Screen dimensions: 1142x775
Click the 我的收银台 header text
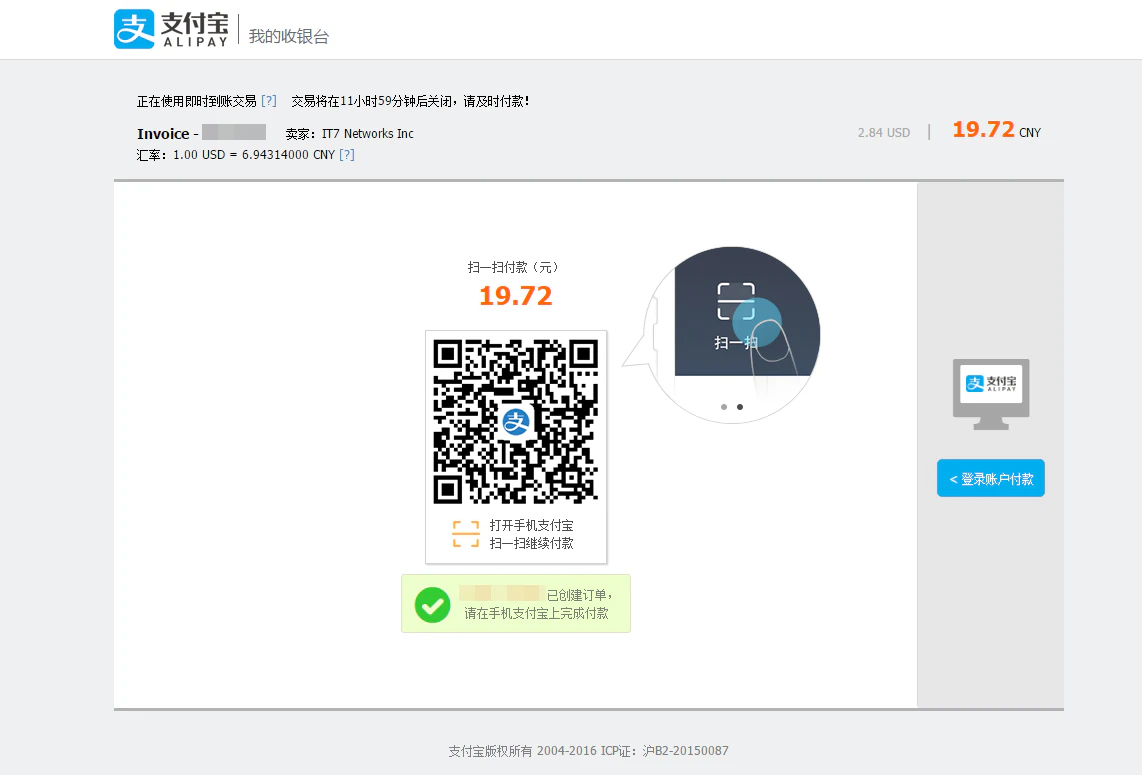click(289, 36)
